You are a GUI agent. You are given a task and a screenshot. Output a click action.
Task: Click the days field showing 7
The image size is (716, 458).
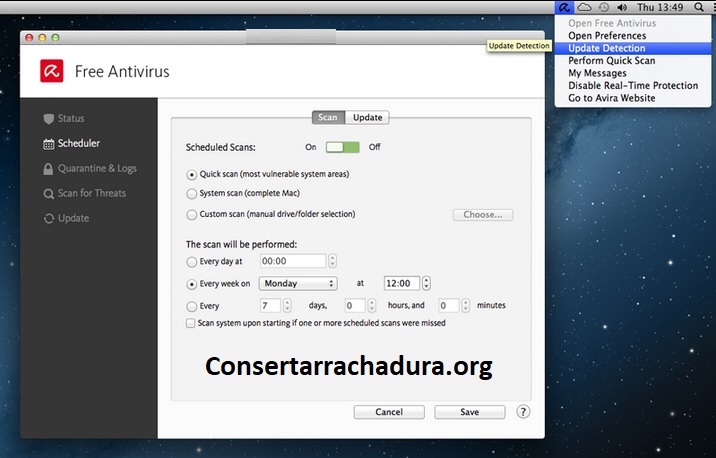(x=270, y=305)
